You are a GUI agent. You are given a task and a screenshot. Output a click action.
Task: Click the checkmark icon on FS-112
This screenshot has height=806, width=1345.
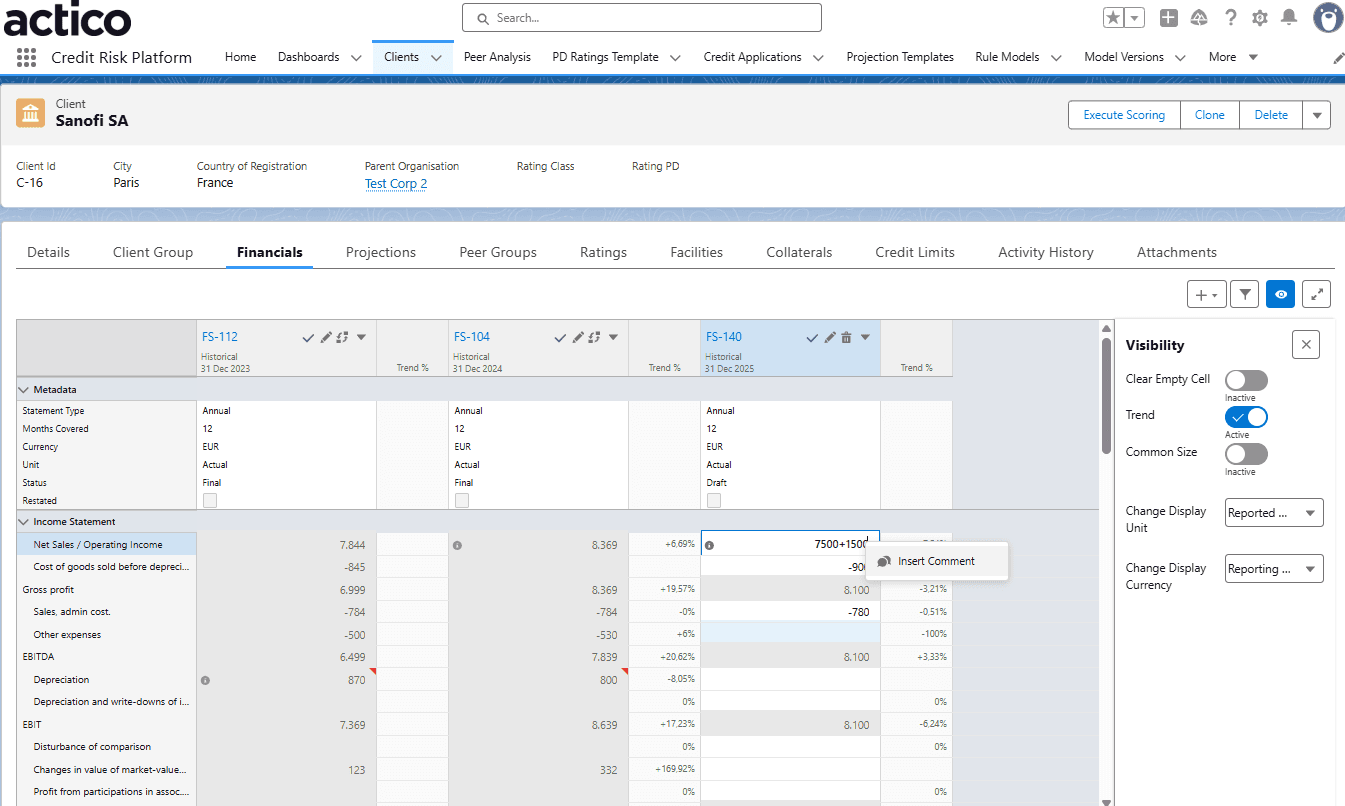click(308, 338)
